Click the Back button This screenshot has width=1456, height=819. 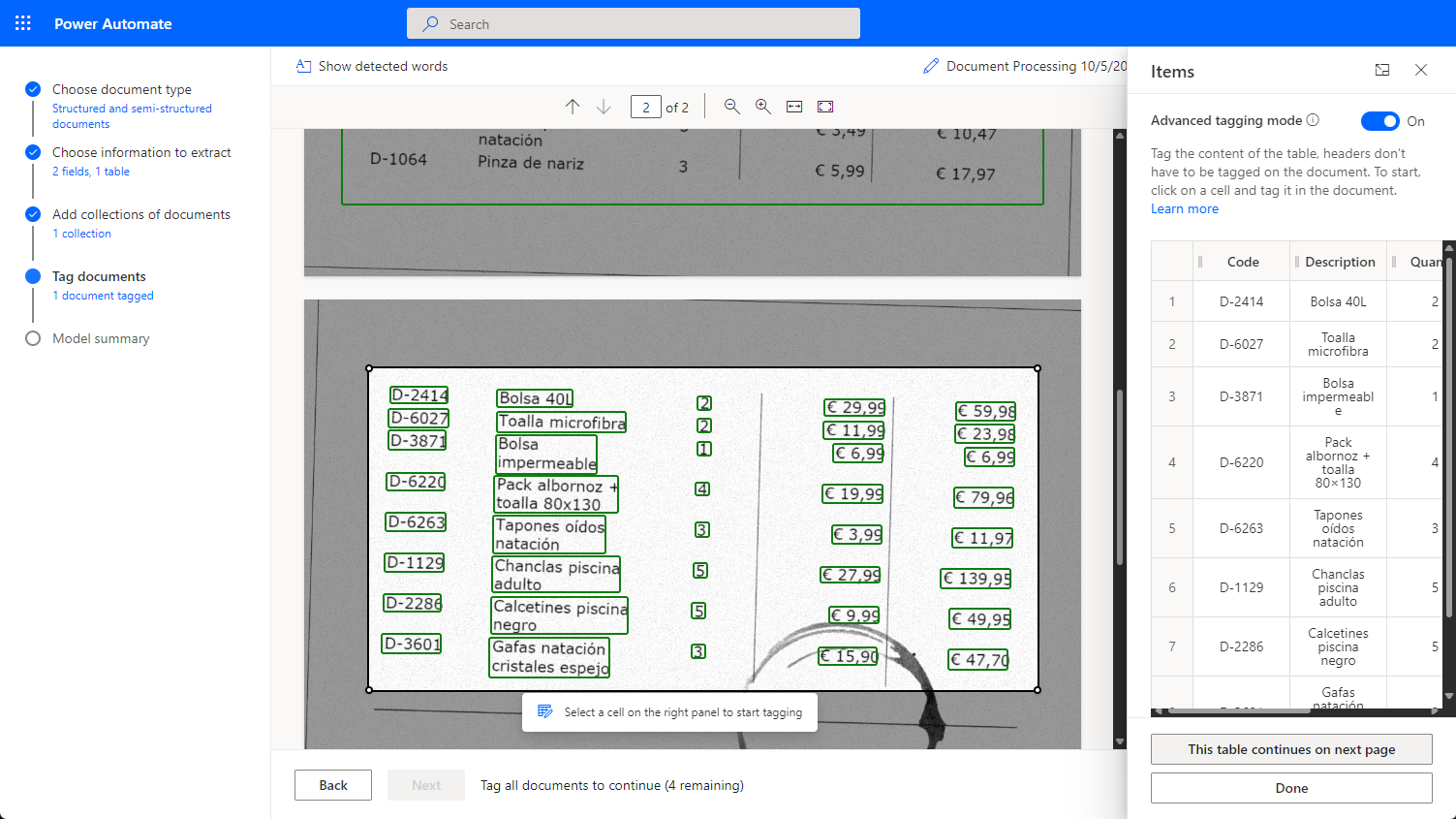pos(333,785)
